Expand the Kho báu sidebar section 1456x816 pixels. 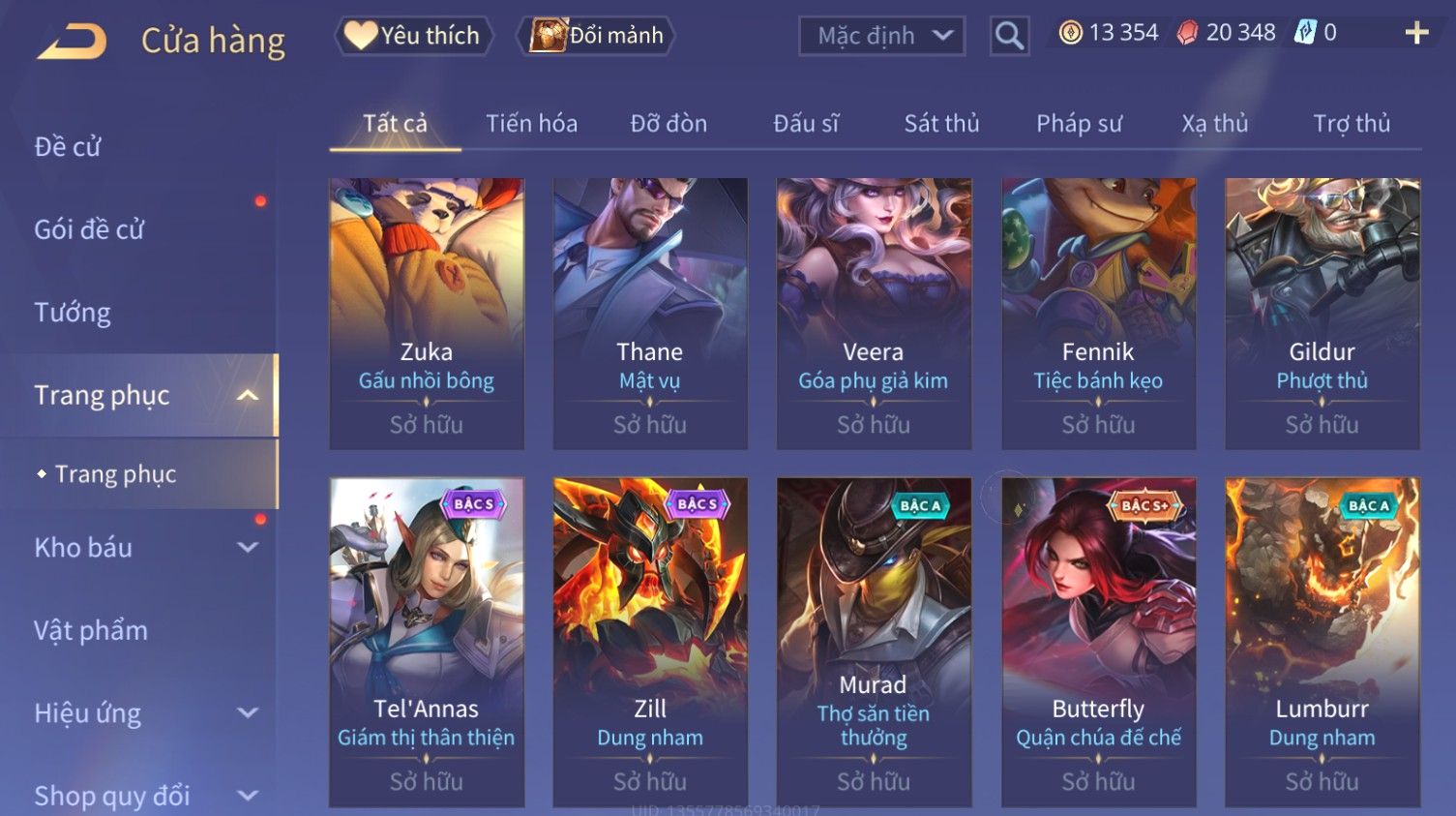248,547
